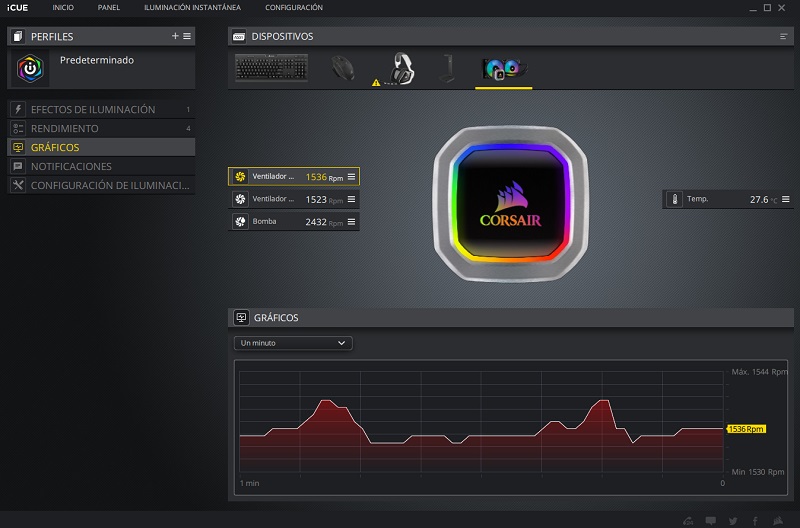The width and height of the screenshot is (800, 528).
Task: Open Configuración in the top menu
Action: [x=293, y=8]
